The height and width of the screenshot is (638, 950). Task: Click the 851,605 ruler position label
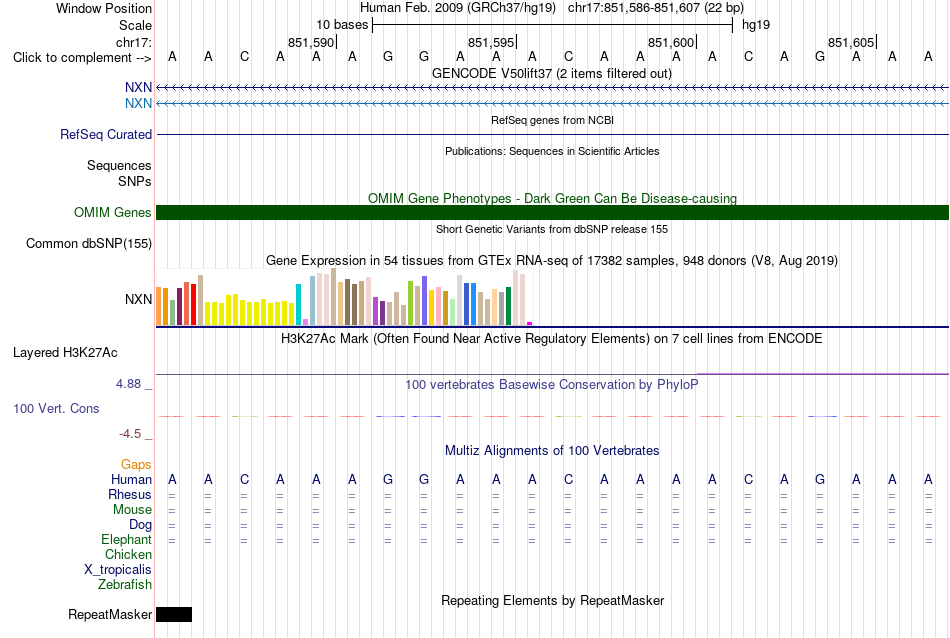pos(851,42)
